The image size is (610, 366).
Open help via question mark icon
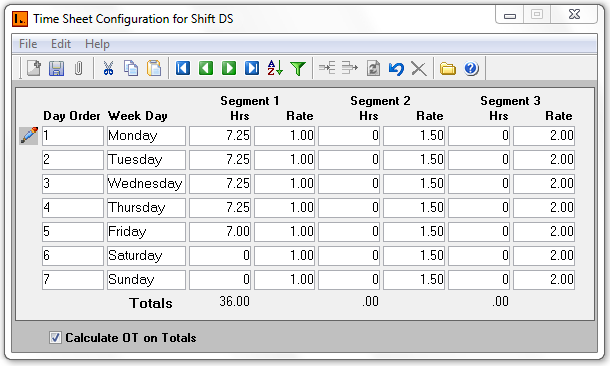(471, 68)
